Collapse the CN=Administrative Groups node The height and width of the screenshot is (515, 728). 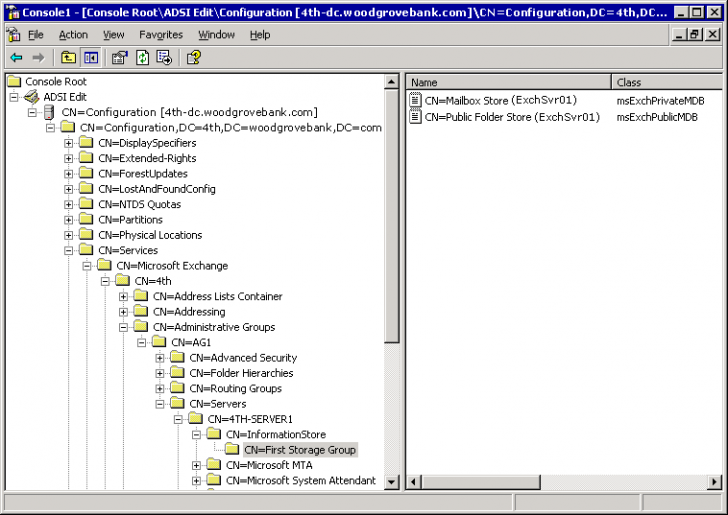click(124, 327)
